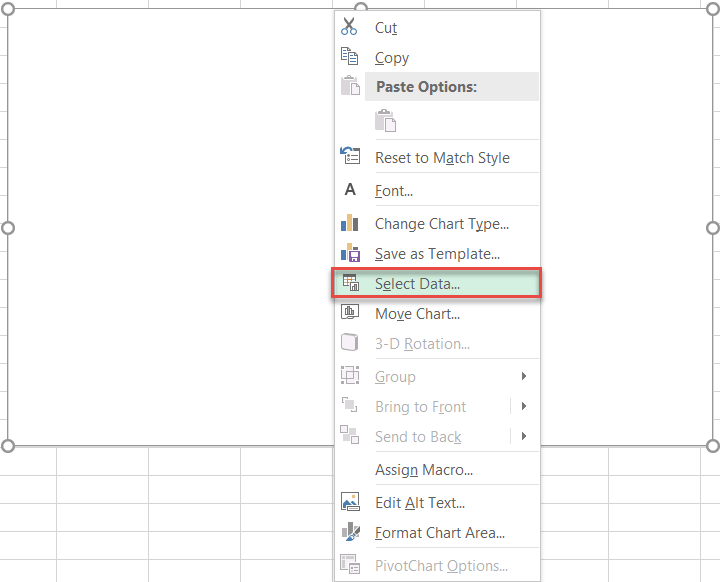Screen dimensions: 720x582
Task: Click the paste clipboard button under Paste Options
Action: coord(385,120)
